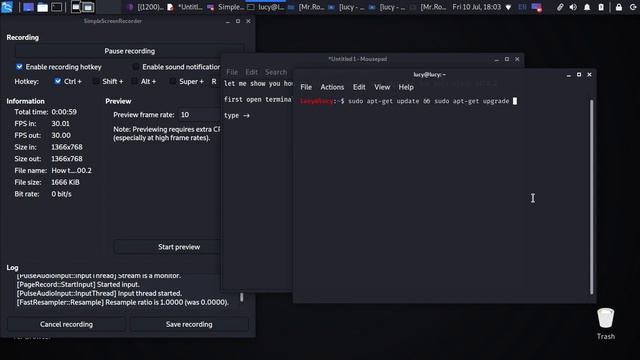Click the Total time value 0:00:59
Screen dimensions: 640x360
tap(64, 112)
